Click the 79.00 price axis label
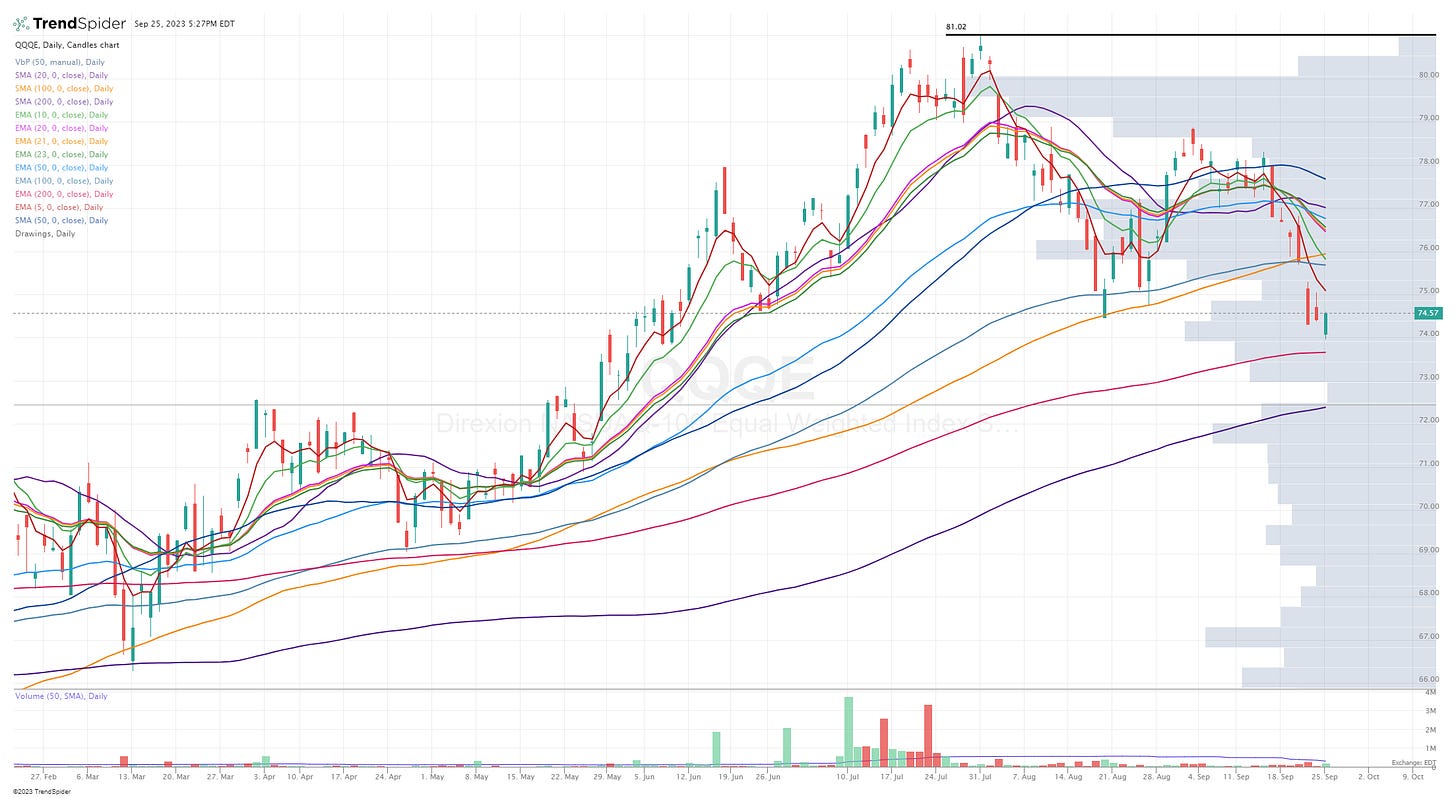 [x=1427, y=118]
